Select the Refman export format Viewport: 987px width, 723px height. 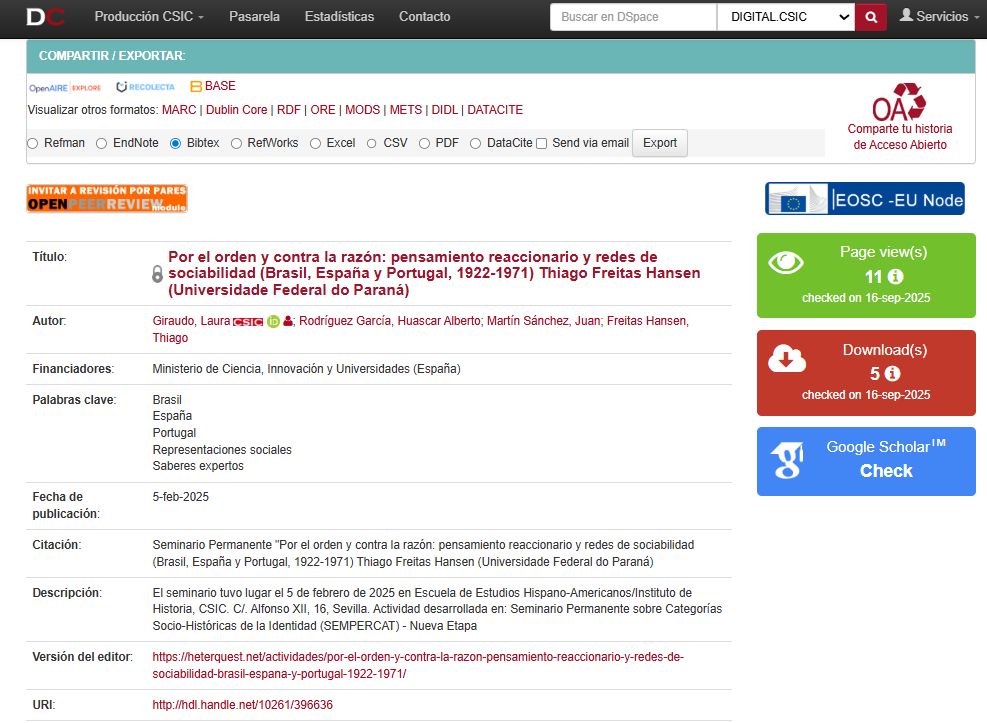coord(33,143)
